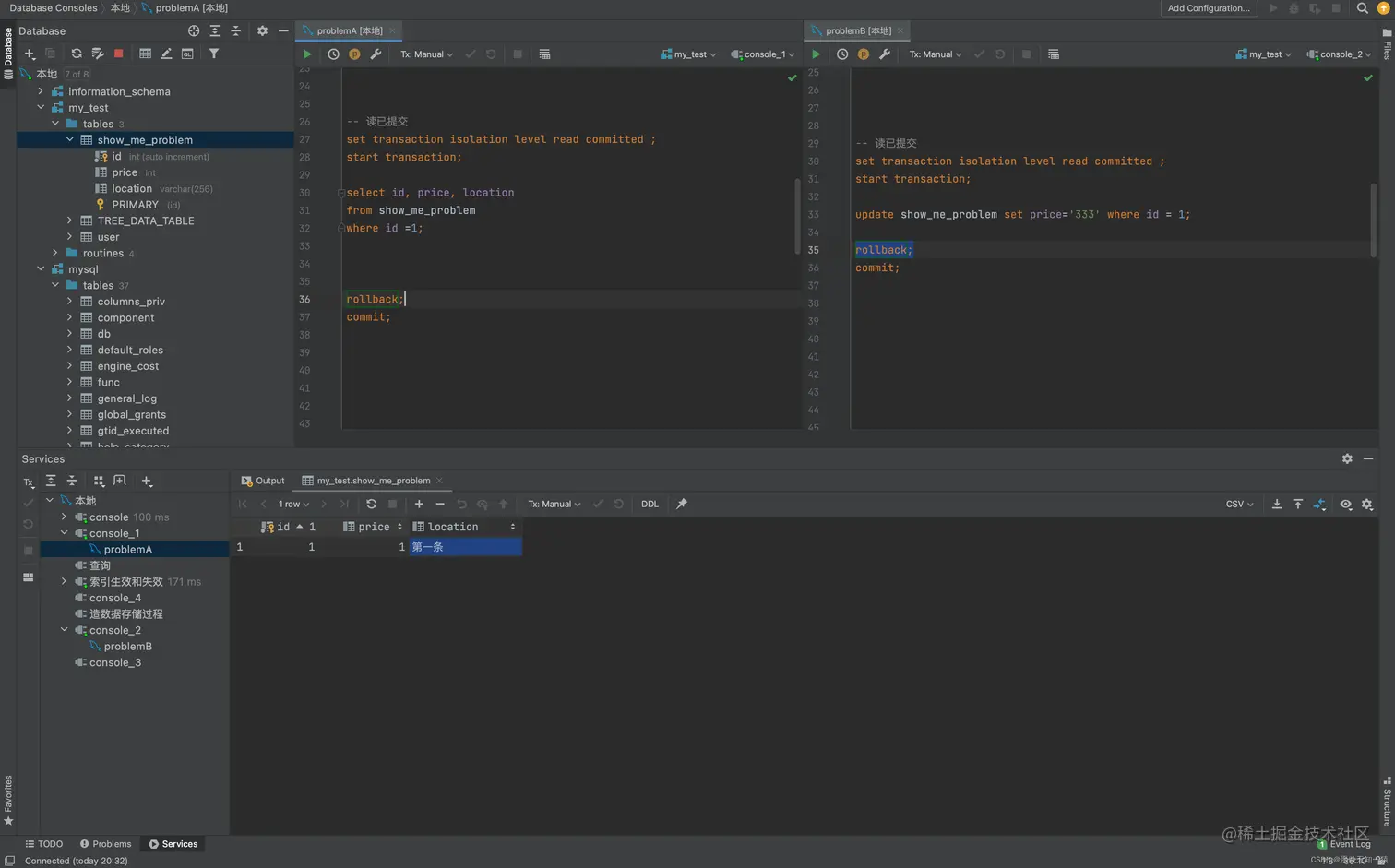Viewport: 1395px width, 868px height.
Task: Select console_2 session dropdown
Action: 1339,54
